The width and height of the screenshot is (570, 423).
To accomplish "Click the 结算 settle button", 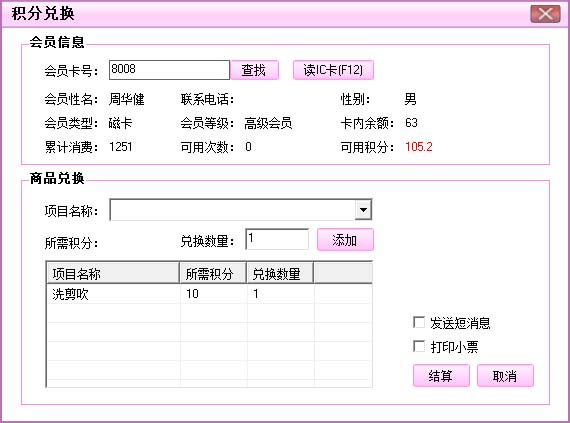I will pos(441,376).
